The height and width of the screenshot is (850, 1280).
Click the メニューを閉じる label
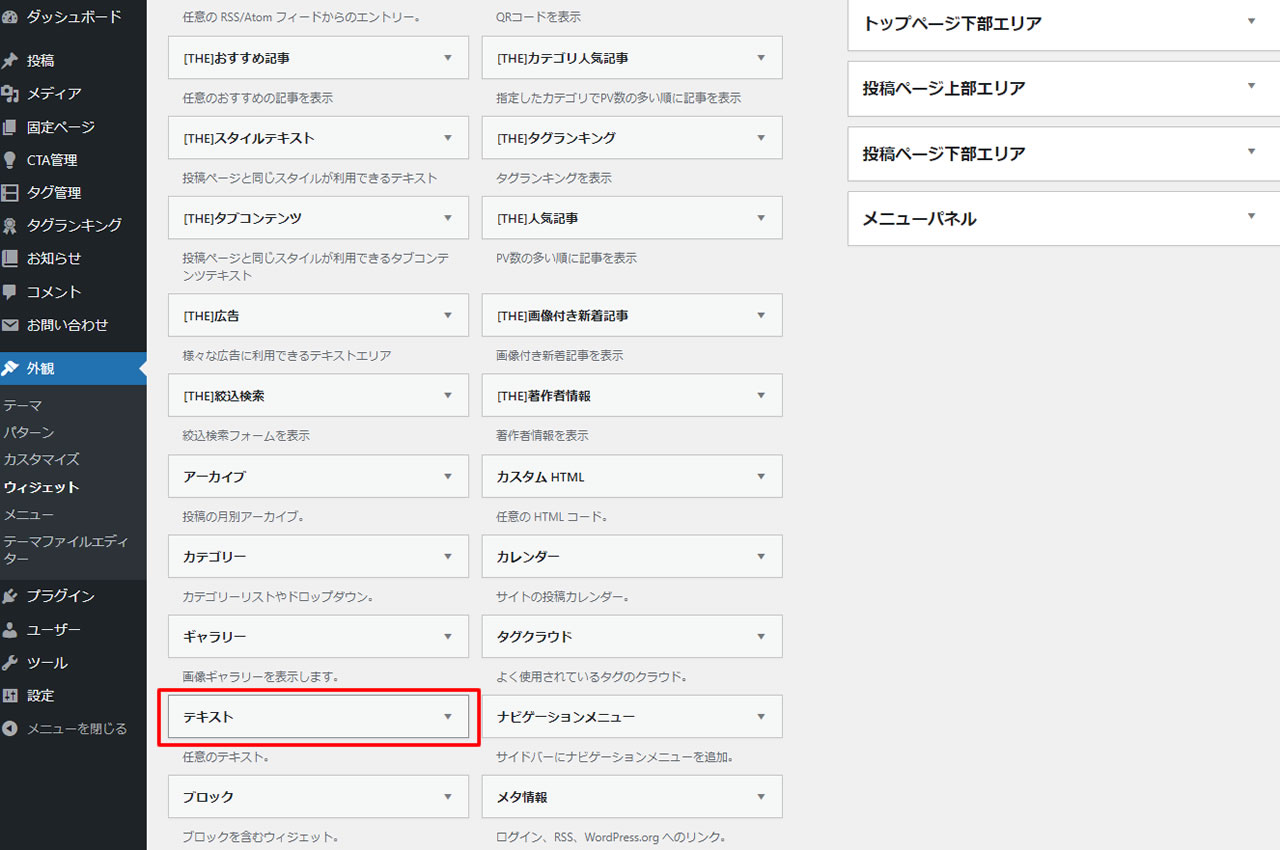tap(77, 729)
